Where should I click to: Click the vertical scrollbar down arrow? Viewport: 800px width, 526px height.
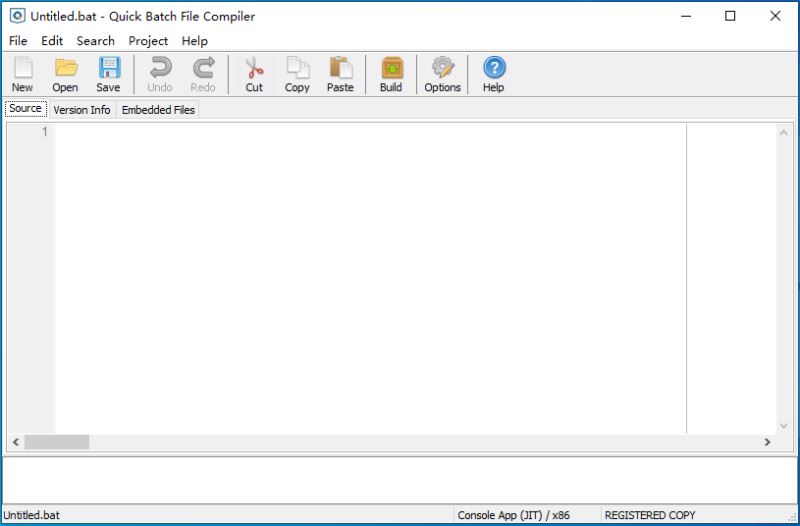pos(784,426)
